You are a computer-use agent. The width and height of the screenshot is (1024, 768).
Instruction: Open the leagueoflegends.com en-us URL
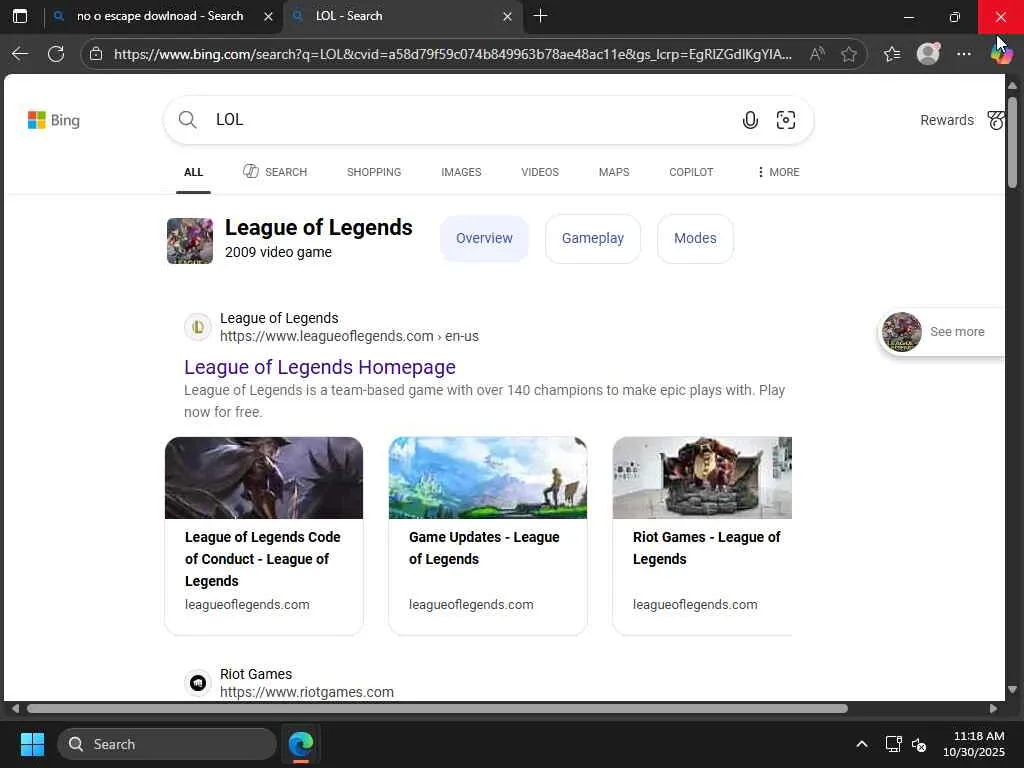[349, 336]
